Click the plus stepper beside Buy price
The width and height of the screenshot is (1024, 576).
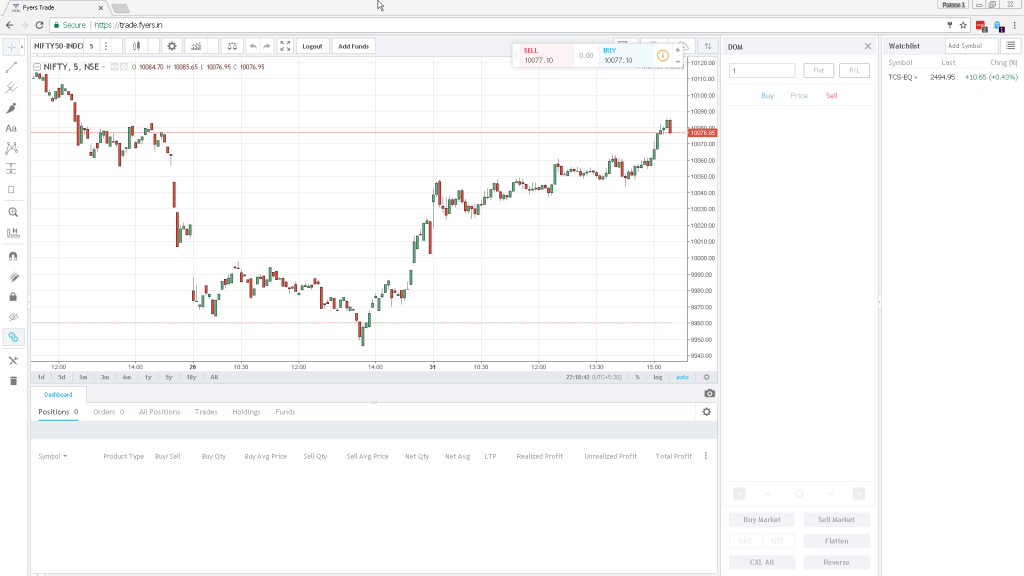tap(679, 48)
